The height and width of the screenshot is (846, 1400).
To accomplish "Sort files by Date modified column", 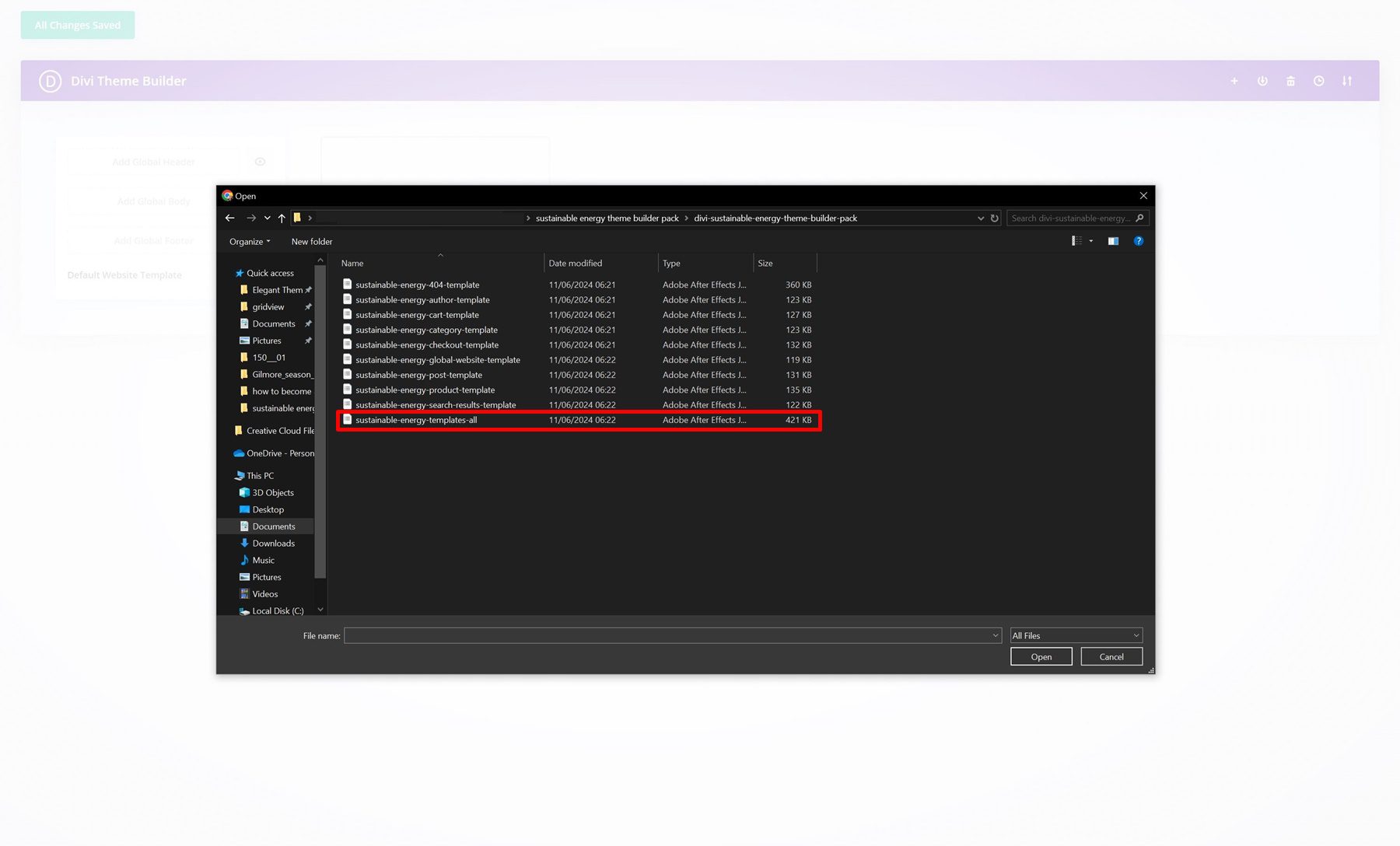I will click(x=576, y=264).
